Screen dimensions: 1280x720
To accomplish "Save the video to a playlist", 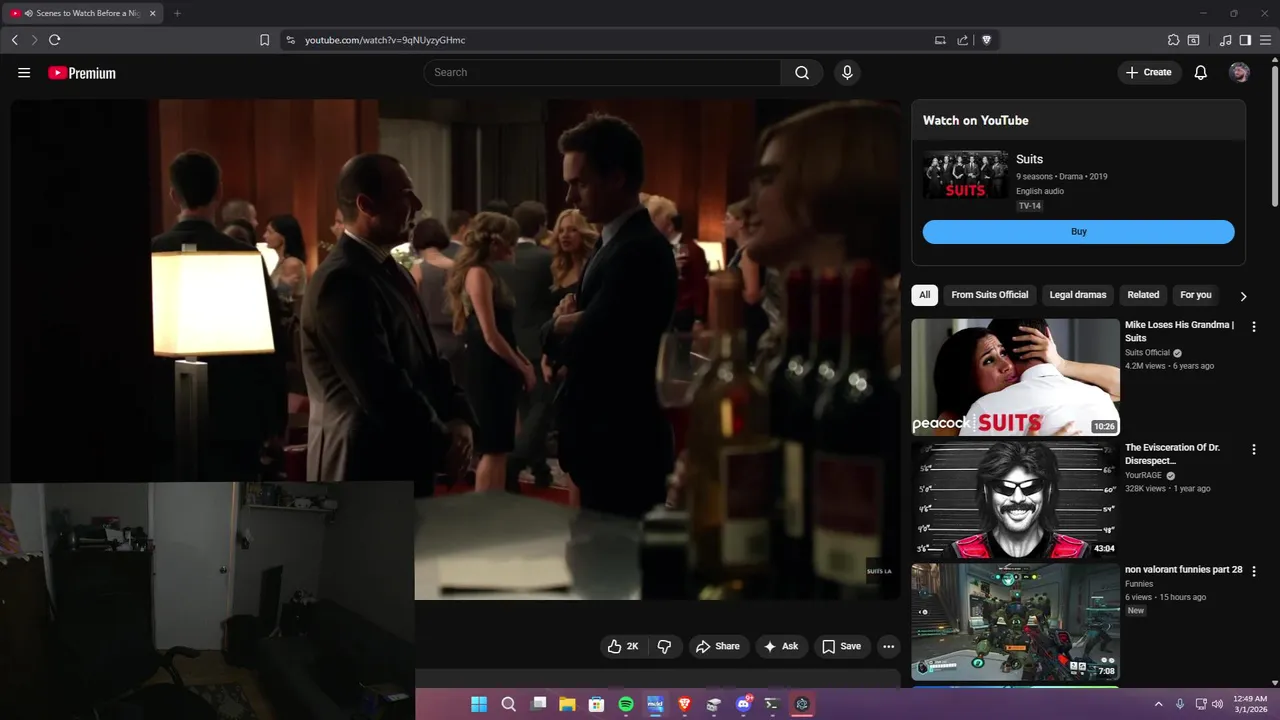I will click(x=841, y=646).
